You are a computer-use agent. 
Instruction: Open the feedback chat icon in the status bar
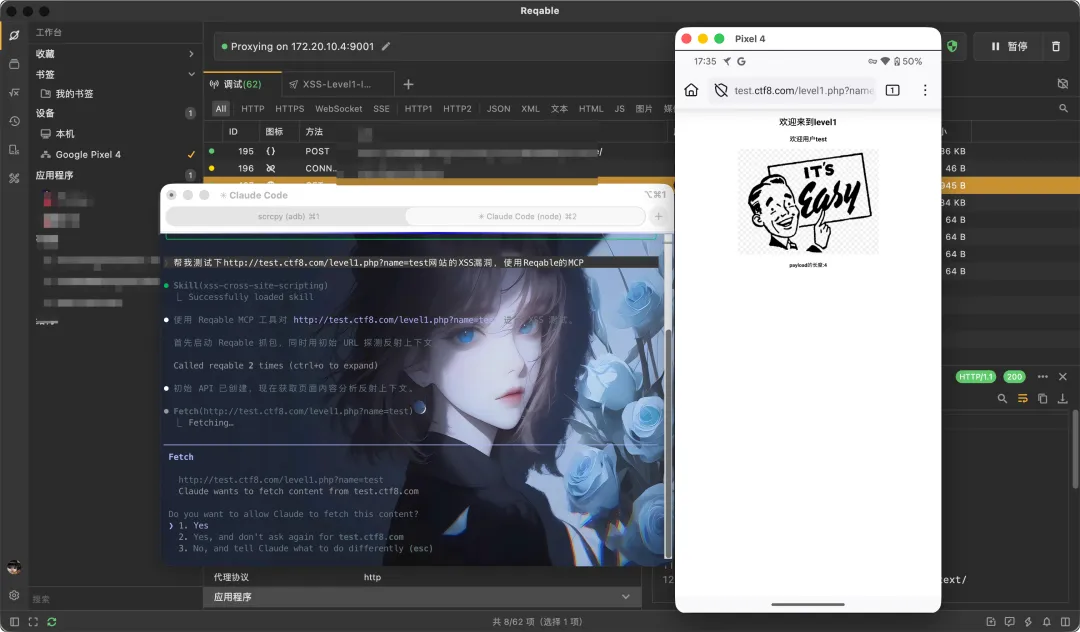[1010, 622]
